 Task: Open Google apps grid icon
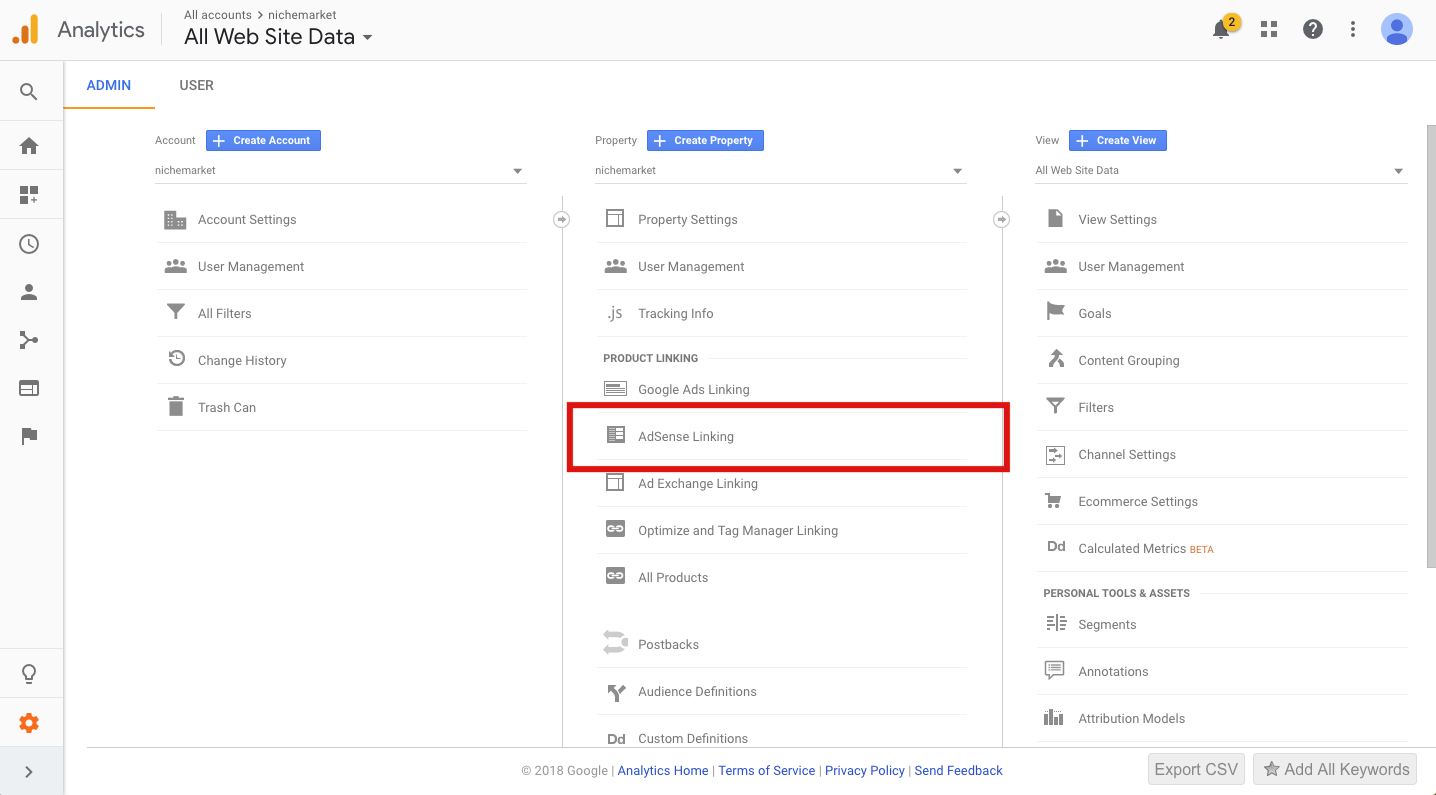(x=1269, y=29)
